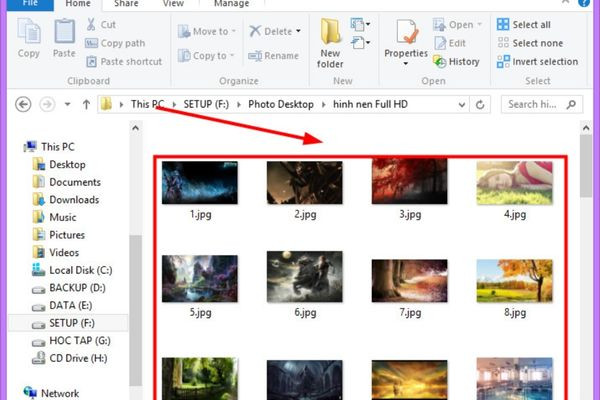Select SETUP (F:) in navigation pane
Screen dimensions: 600x400
point(68,323)
